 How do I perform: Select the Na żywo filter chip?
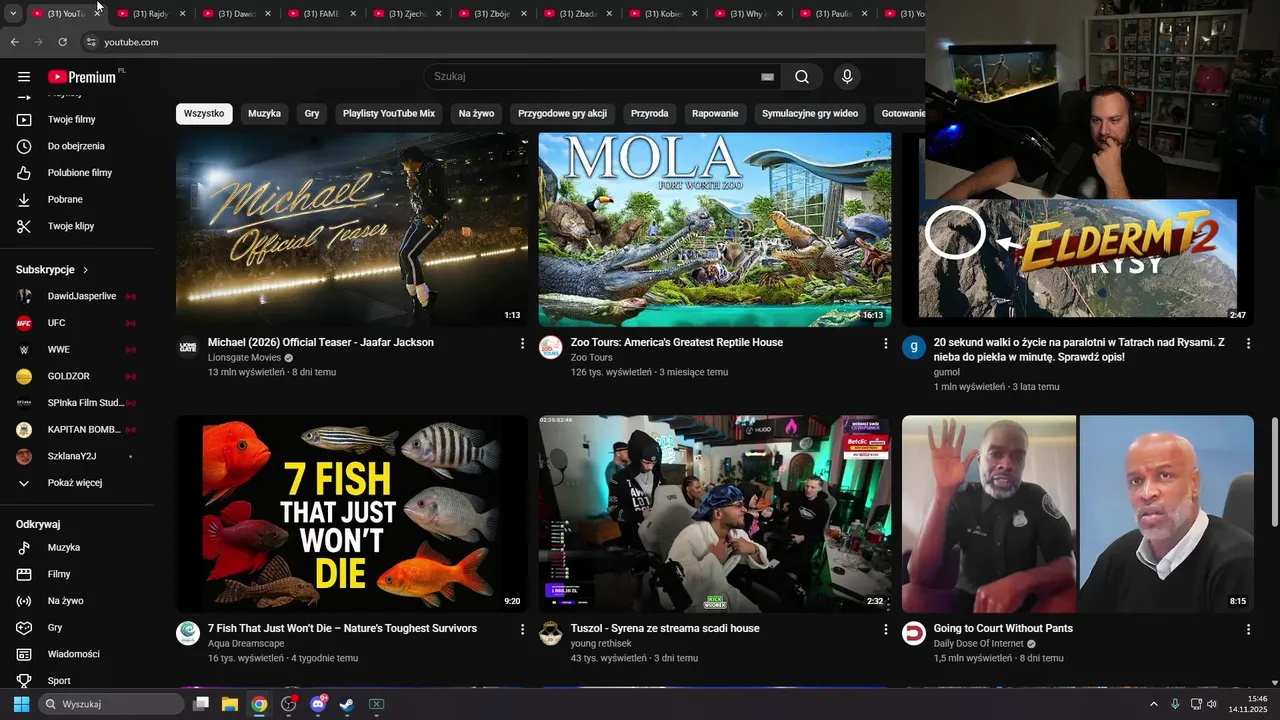(x=476, y=114)
